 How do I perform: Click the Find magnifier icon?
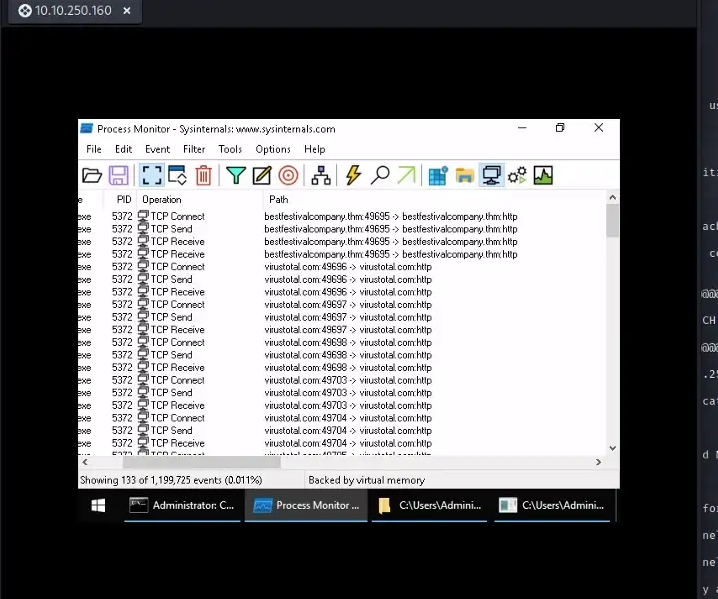coord(380,175)
